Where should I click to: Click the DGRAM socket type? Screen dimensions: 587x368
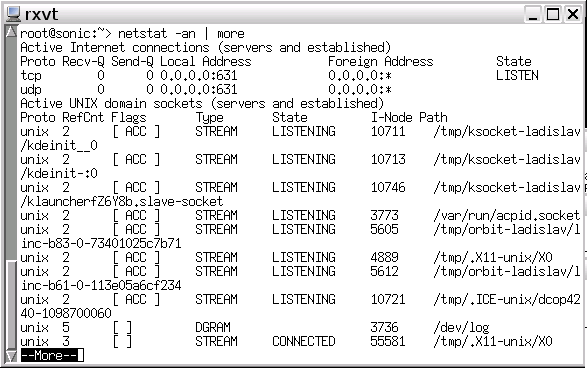point(213,328)
